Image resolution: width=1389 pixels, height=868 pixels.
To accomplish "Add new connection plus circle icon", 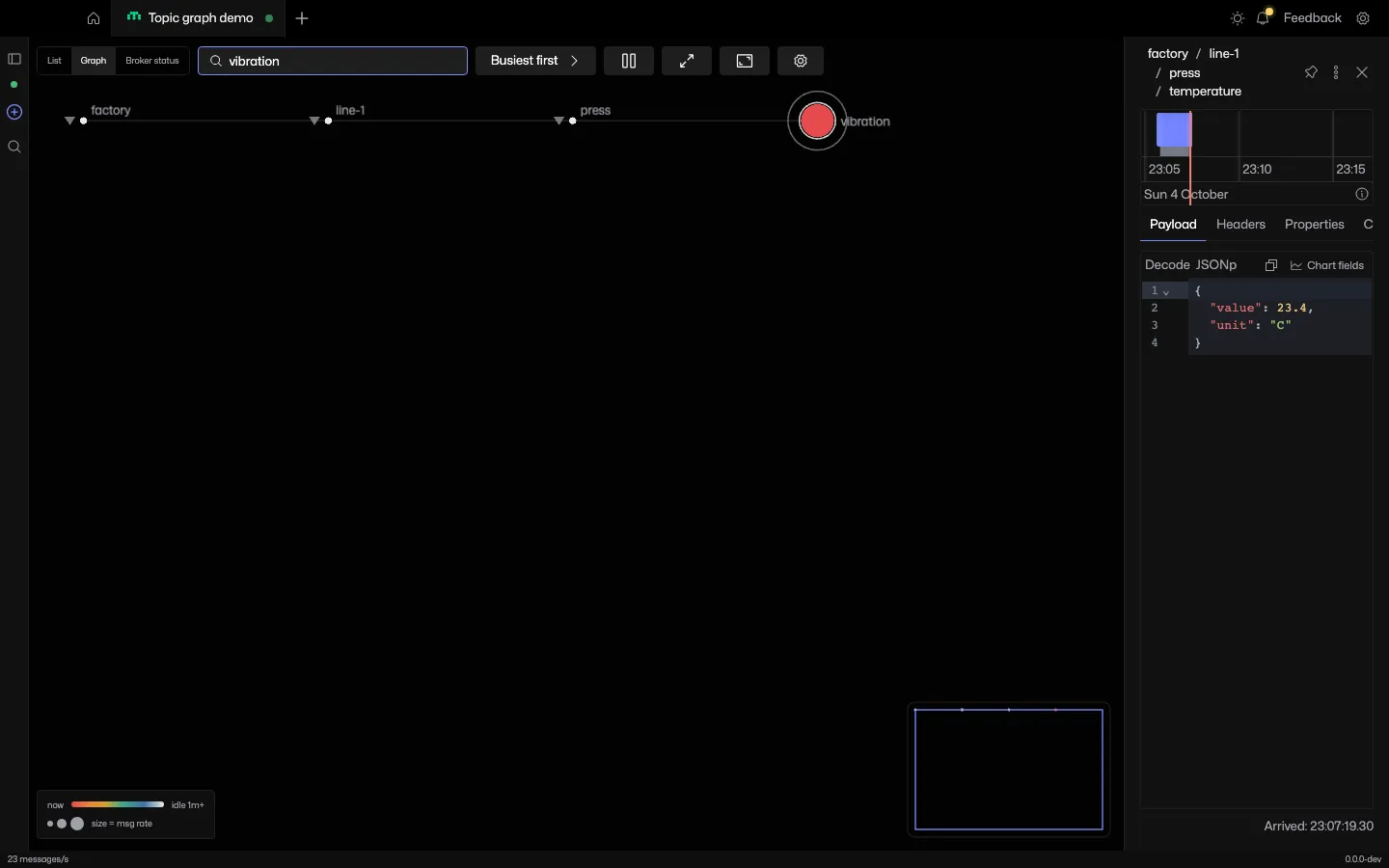I will coord(14,112).
